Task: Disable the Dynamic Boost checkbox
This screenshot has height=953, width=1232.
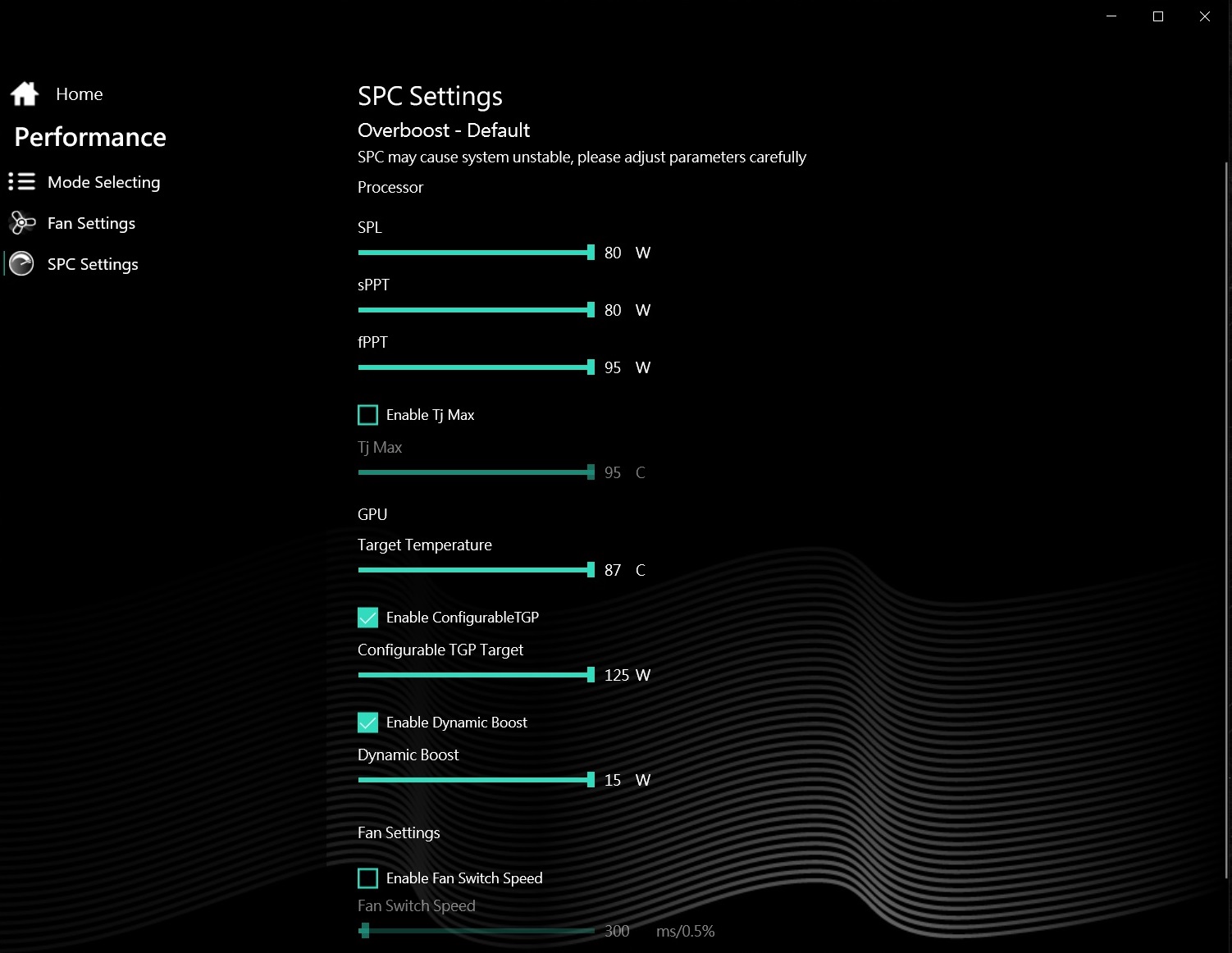Action: pos(368,723)
